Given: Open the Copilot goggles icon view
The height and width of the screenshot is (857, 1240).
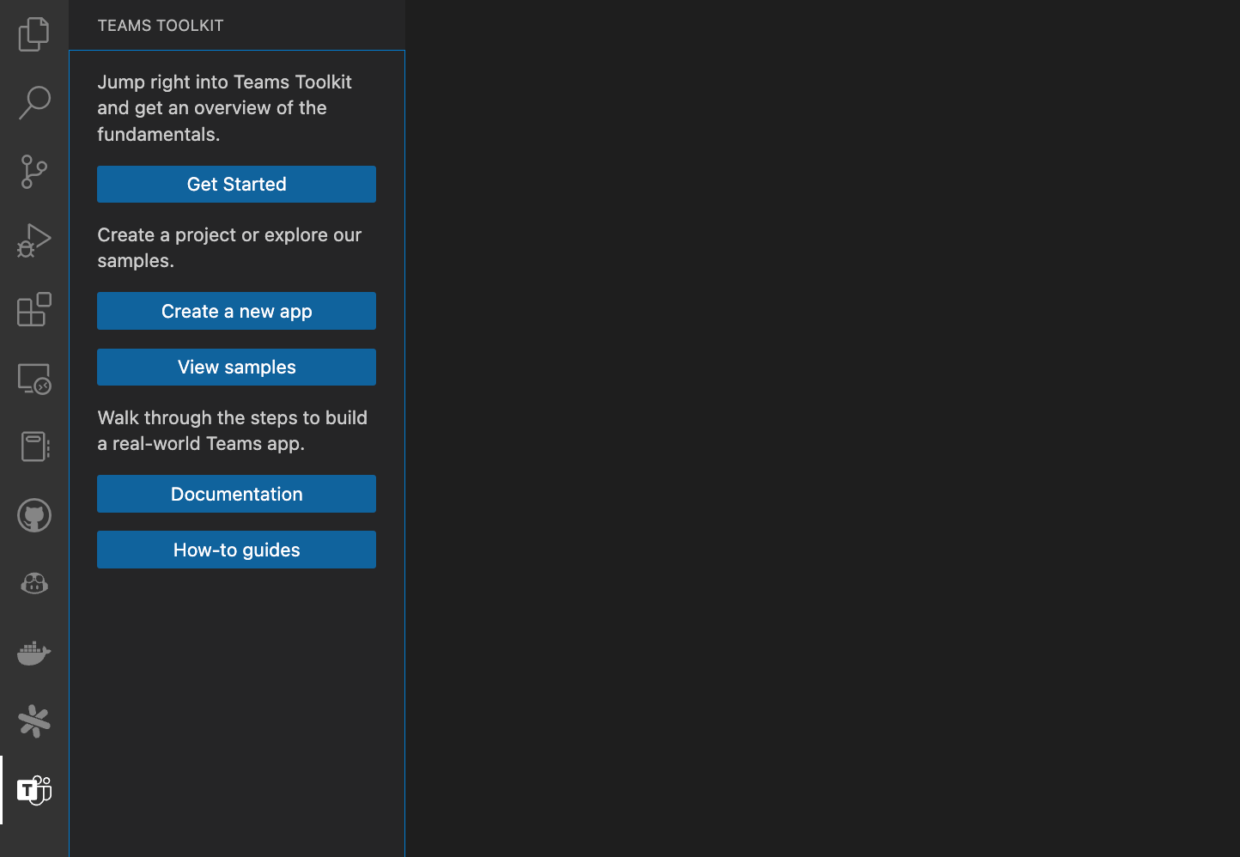Looking at the screenshot, I should pyautogui.click(x=34, y=584).
